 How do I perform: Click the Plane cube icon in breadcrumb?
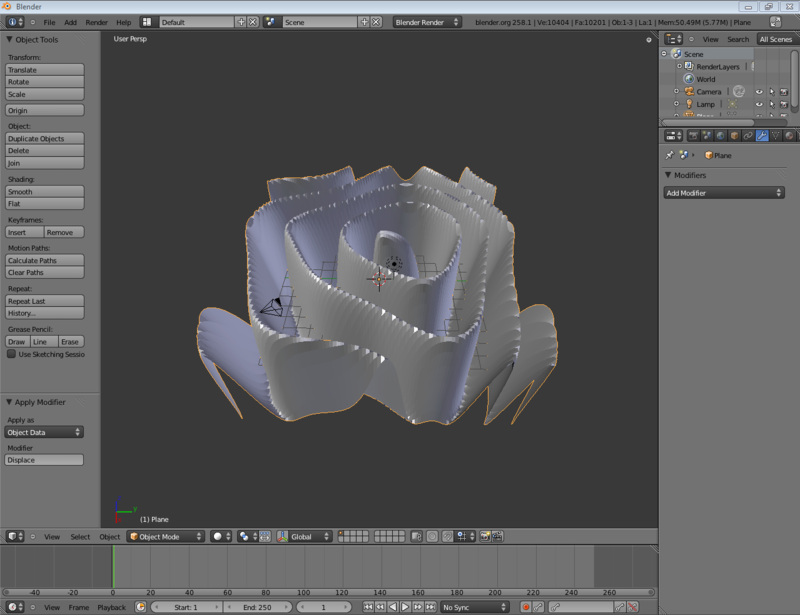click(x=708, y=155)
